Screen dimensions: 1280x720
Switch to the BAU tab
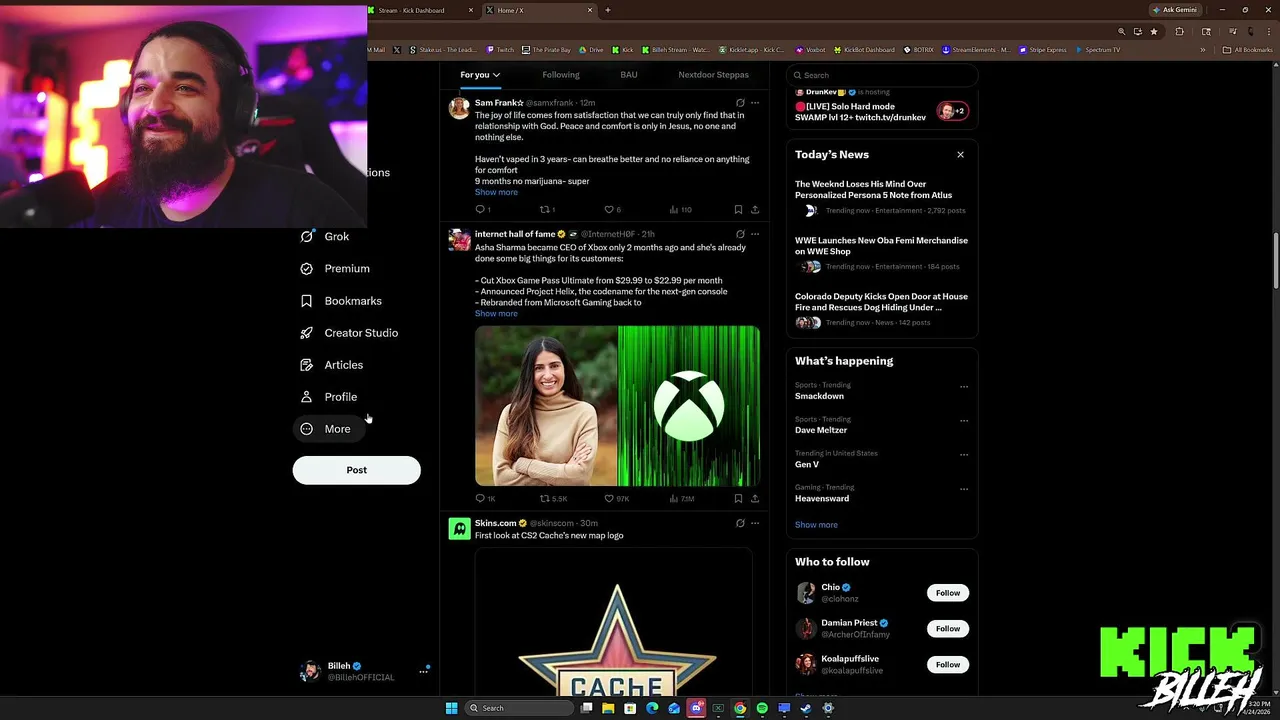pyautogui.click(x=628, y=75)
